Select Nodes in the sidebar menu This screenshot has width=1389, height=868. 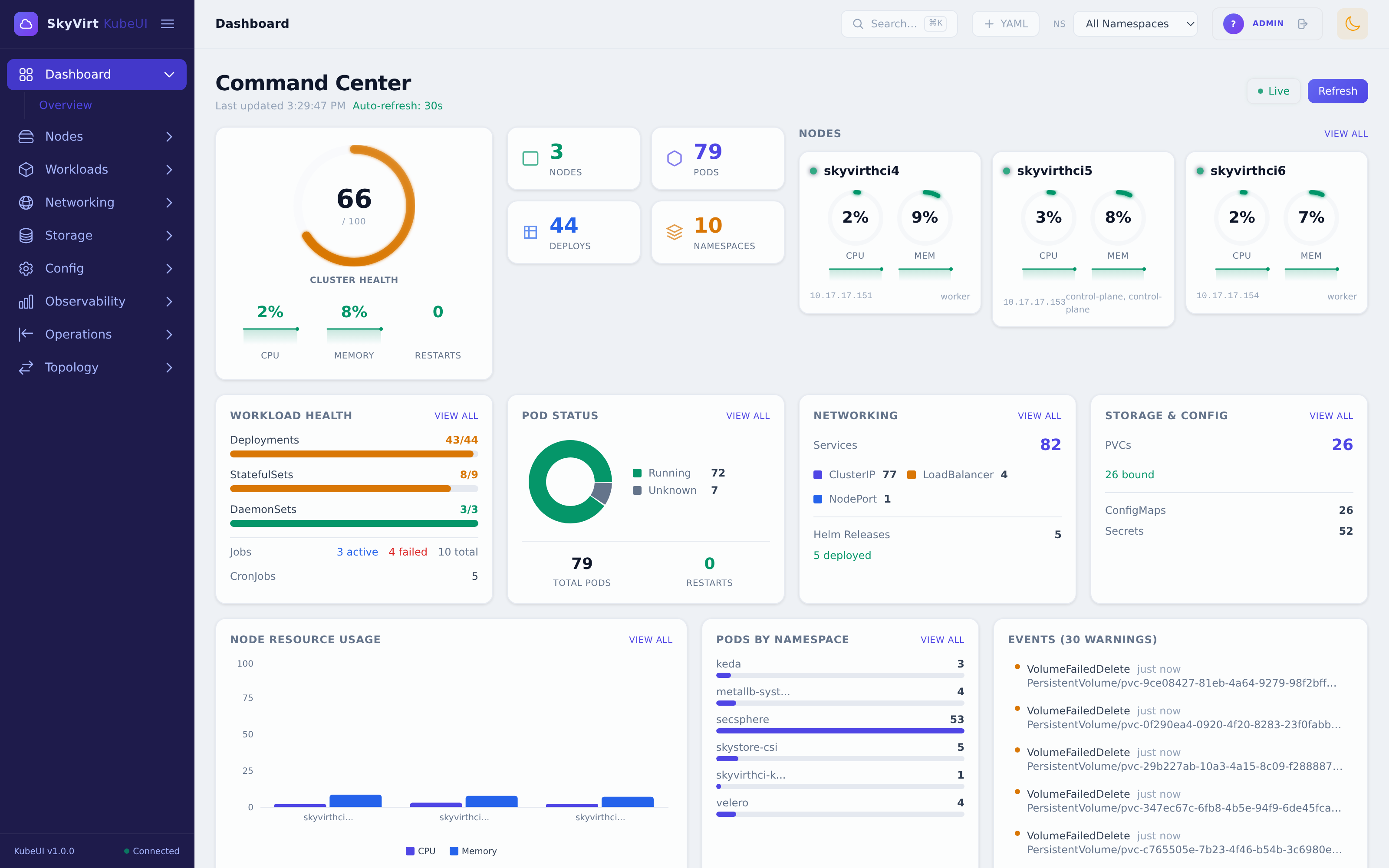(96, 137)
